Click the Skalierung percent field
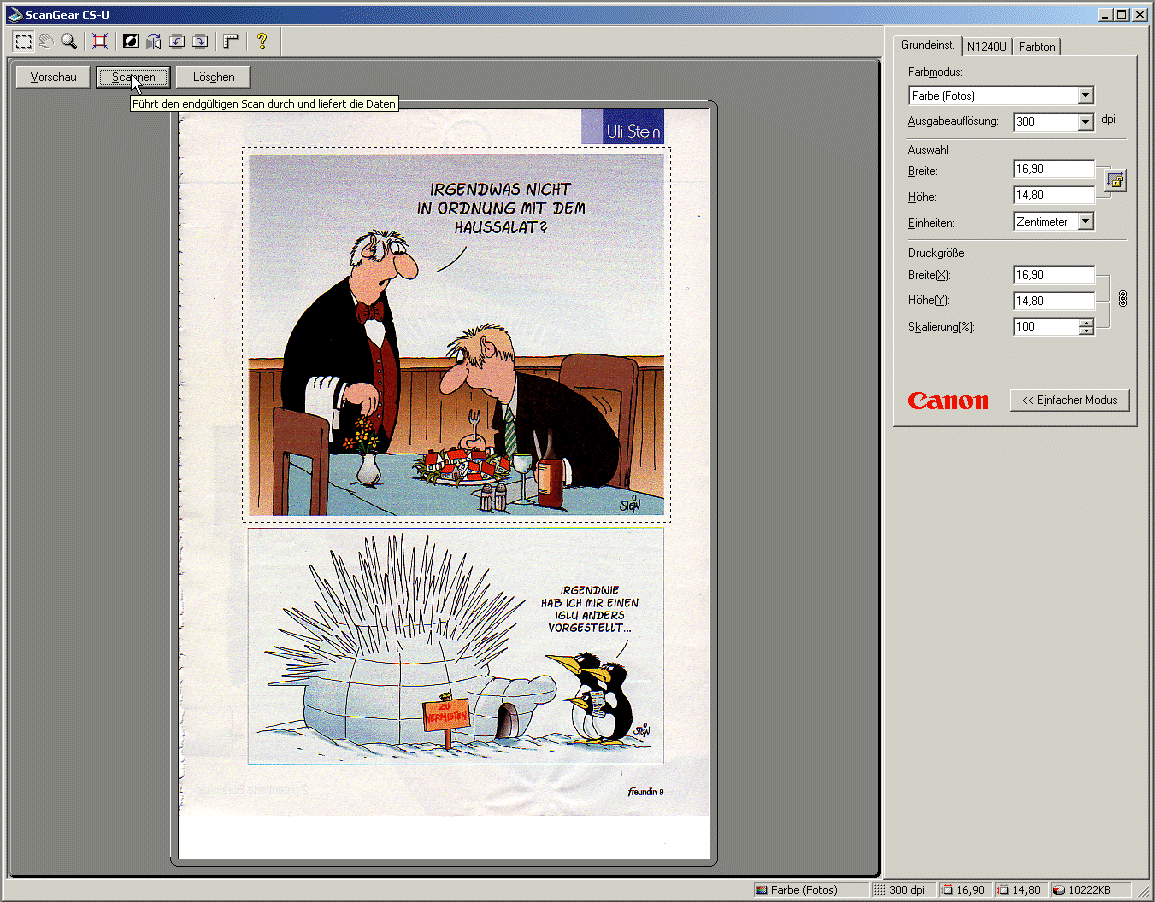Screen dimensions: 1155x902 (x=1046, y=327)
